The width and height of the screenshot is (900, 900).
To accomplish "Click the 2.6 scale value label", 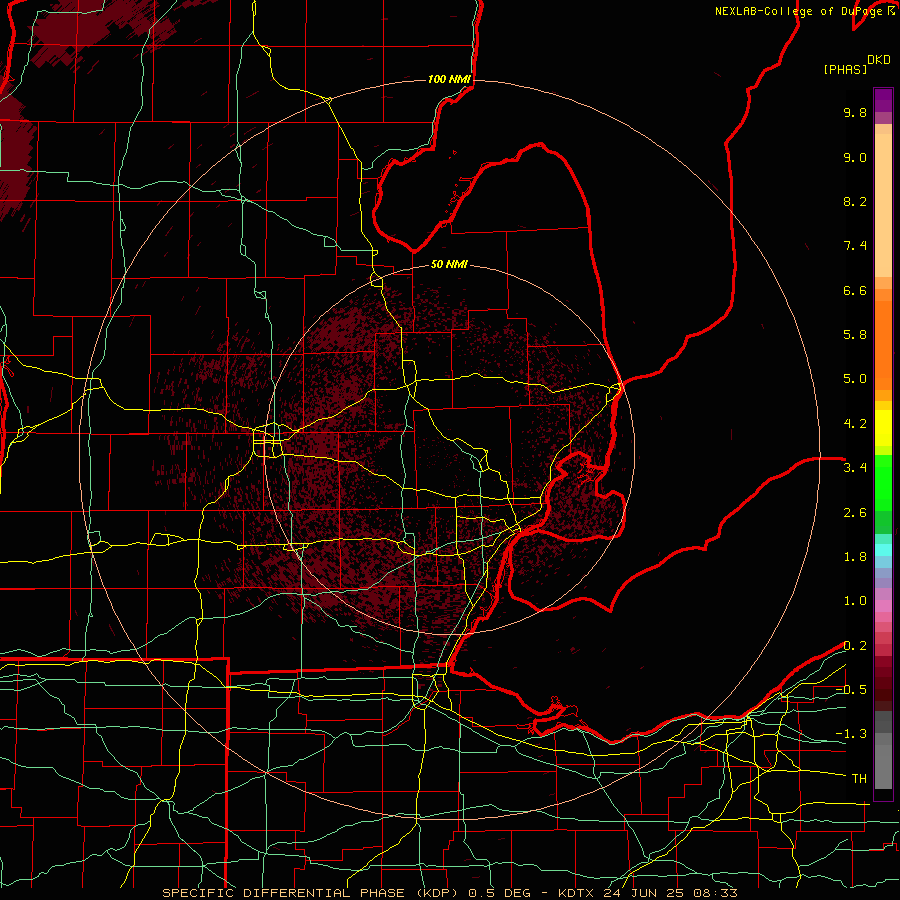I will [855, 513].
